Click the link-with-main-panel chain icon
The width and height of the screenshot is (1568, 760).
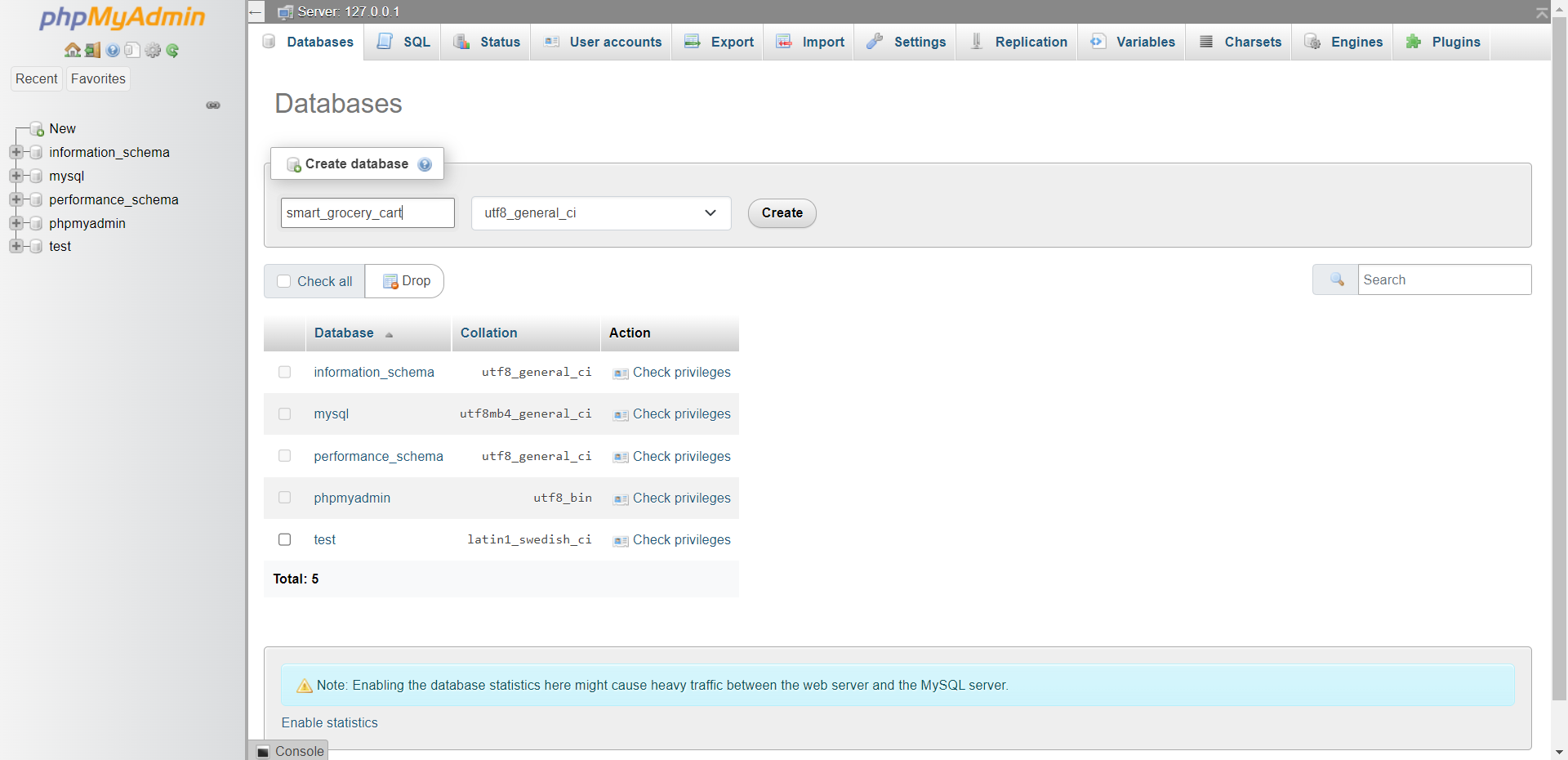[213, 105]
